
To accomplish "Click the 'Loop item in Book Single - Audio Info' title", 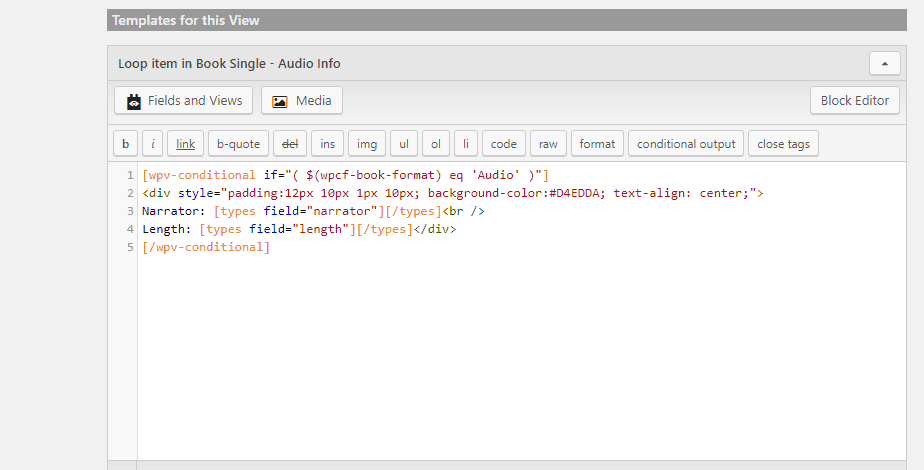I will (229, 64).
